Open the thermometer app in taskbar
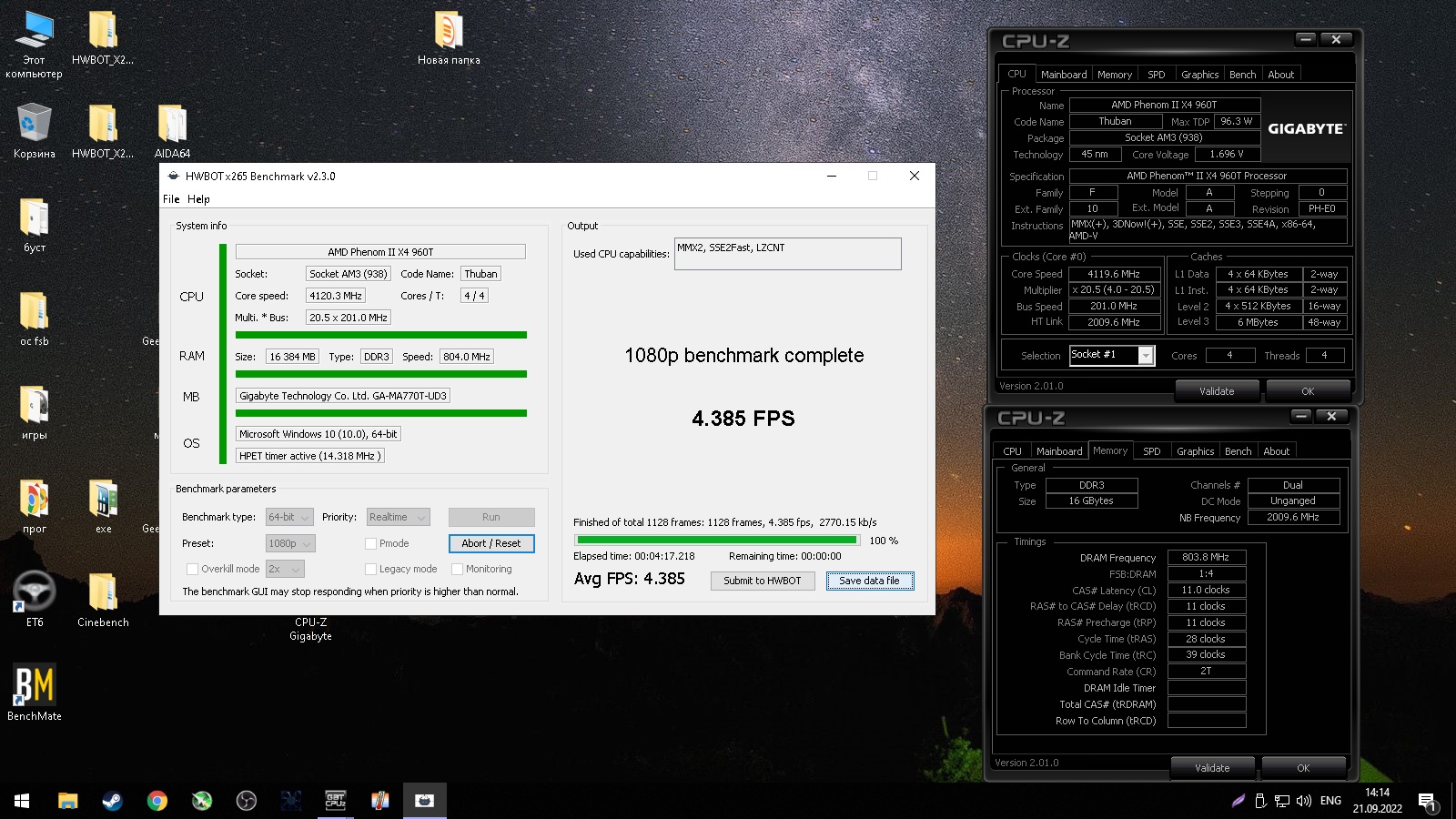 point(380,801)
